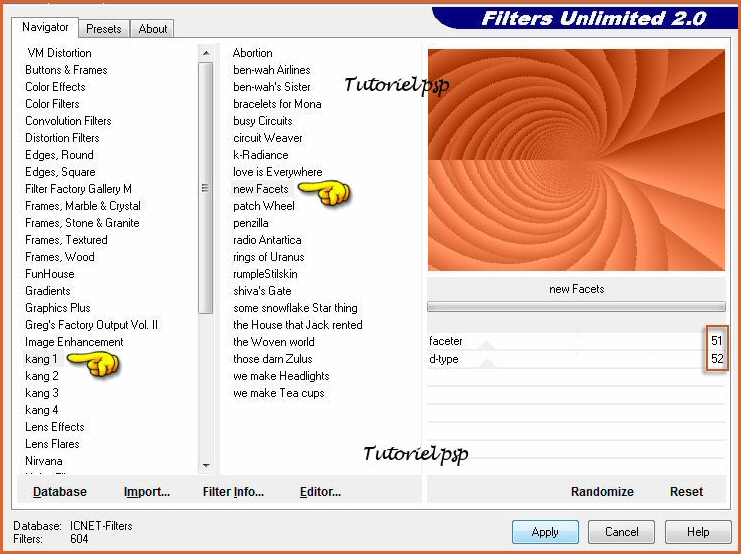The image size is (741, 554).
Task: Pick the shiva's Gate filter
Action: point(262,291)
